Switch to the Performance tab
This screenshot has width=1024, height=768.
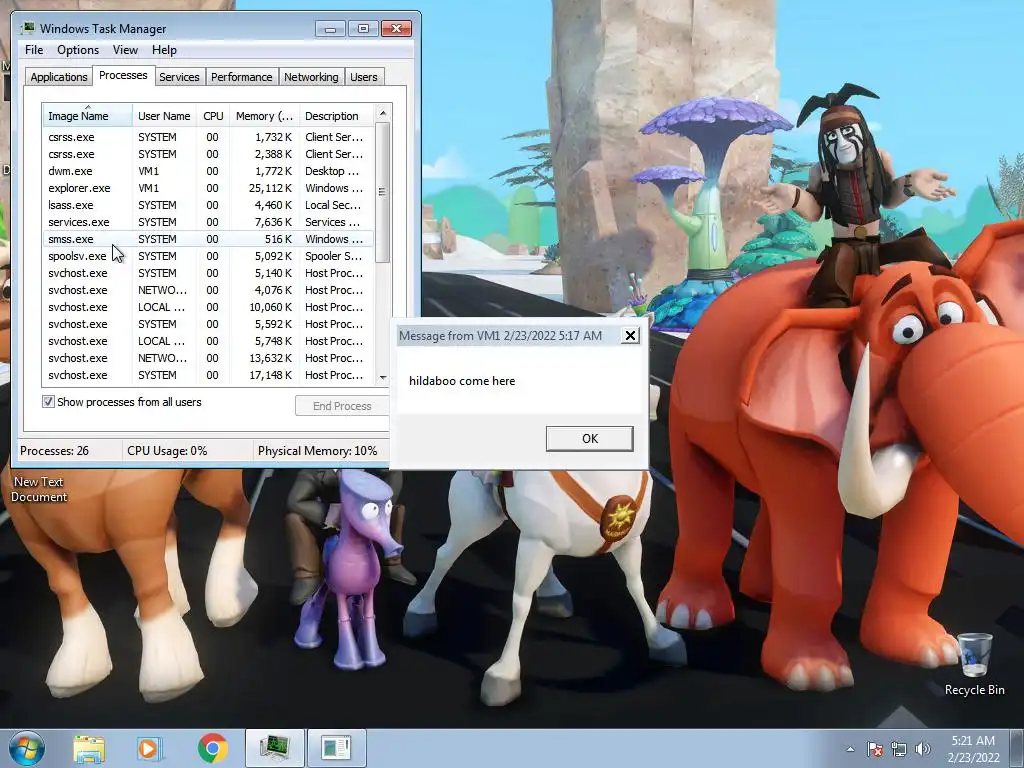point(242,77)
